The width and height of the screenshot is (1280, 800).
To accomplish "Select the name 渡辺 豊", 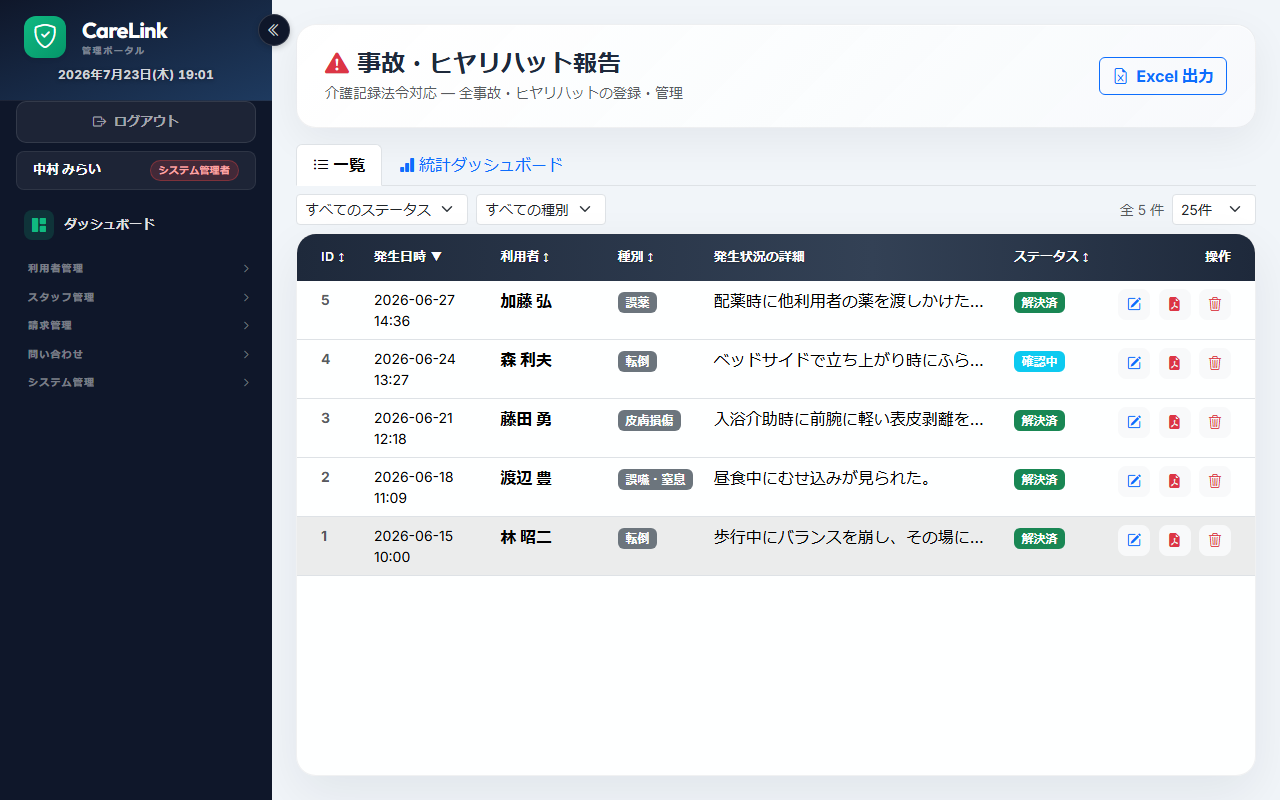I will coord(526,478).
